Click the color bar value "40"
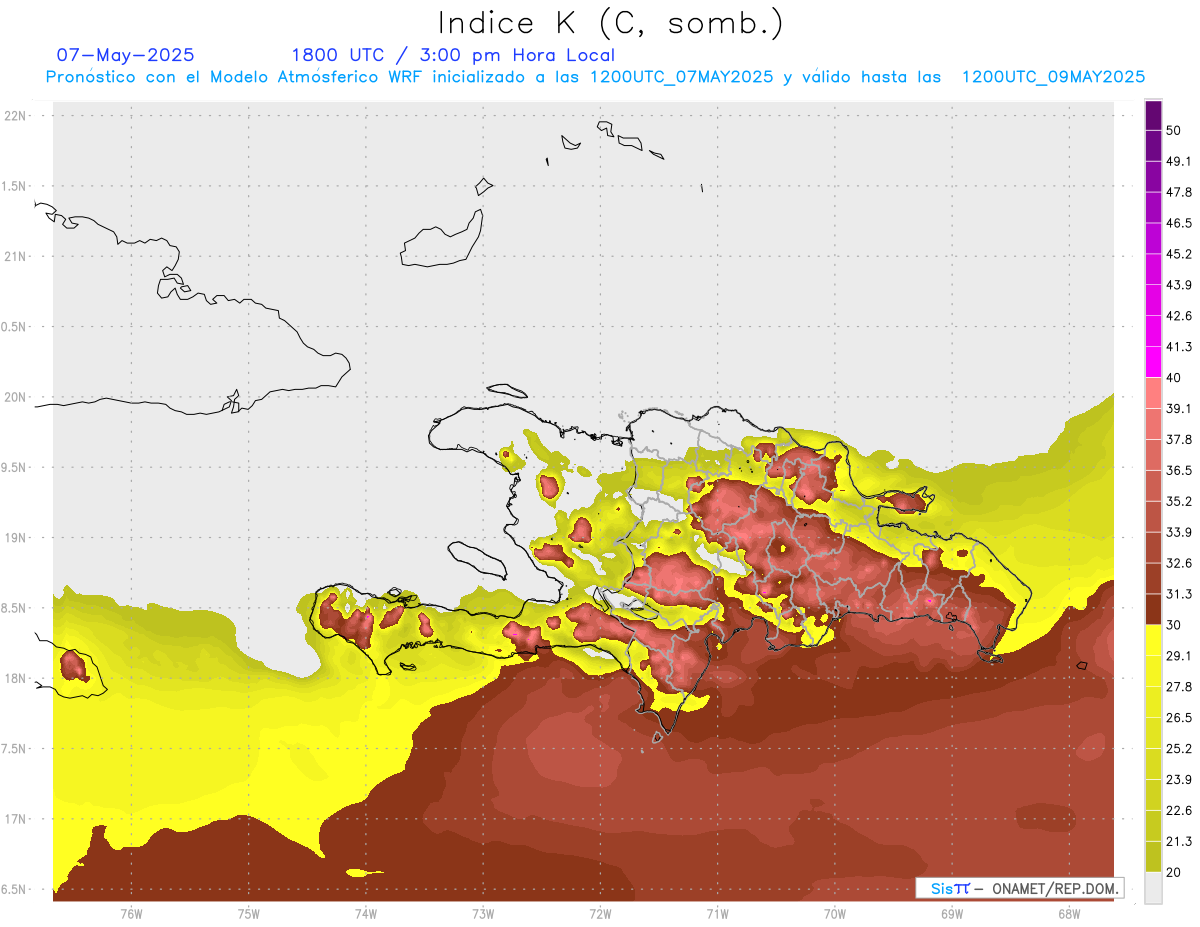Viewport: 1200px width, 927px height. [x=1174, y=378]
